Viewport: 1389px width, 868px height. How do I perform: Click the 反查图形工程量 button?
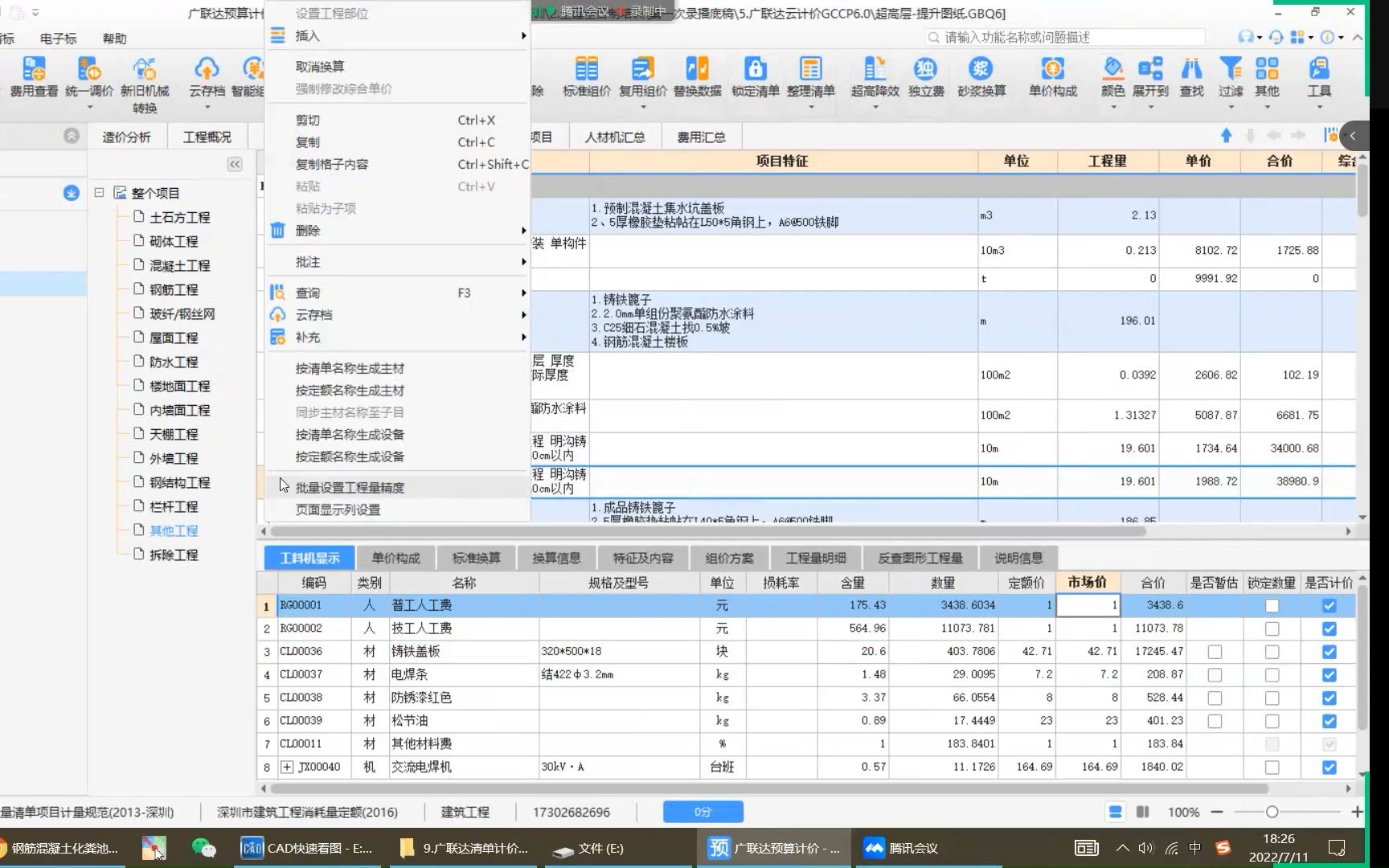[x=919, y=557]
